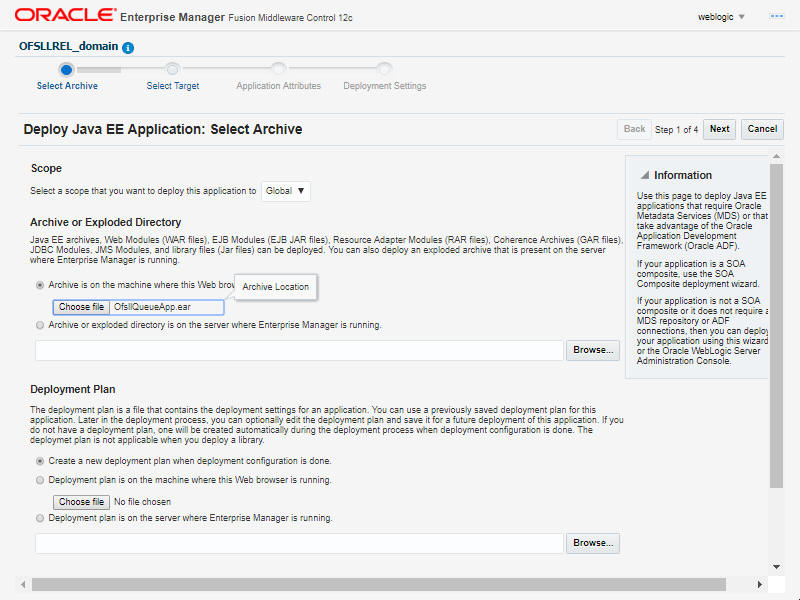Screen dimensions: 800x600
Task: Open the three-dots menu at top right
Action: pos(776,16)
